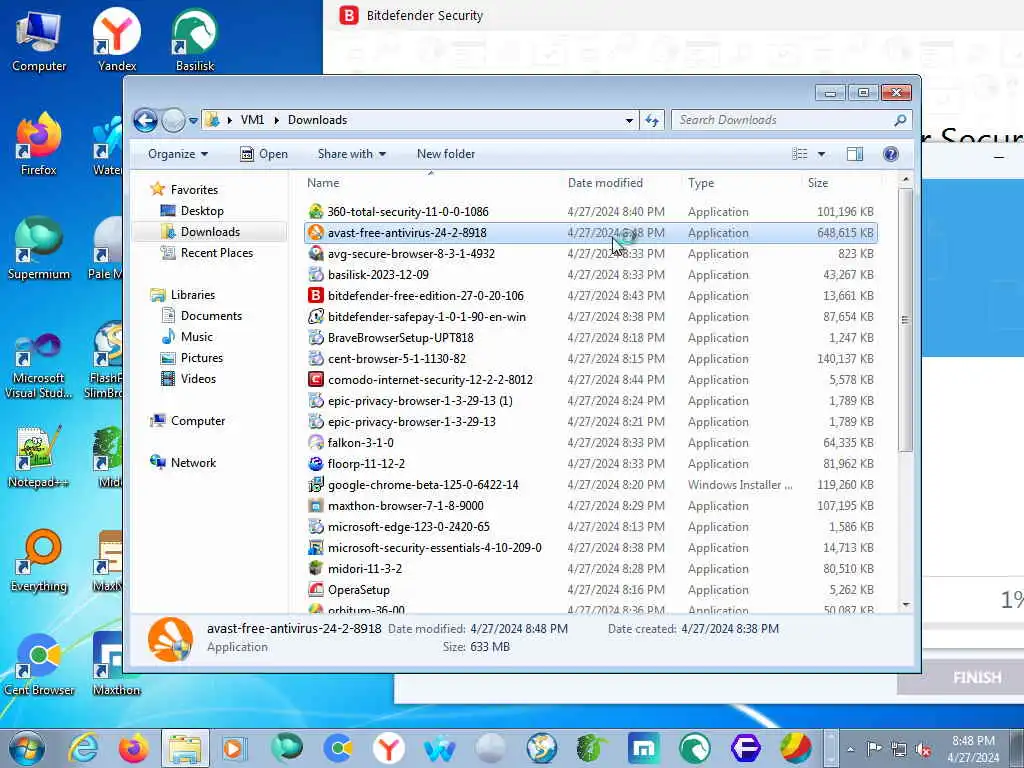Screen dimensions: 1024x768
Task: Select Network in navigation pane
Action: coord(193,463)
